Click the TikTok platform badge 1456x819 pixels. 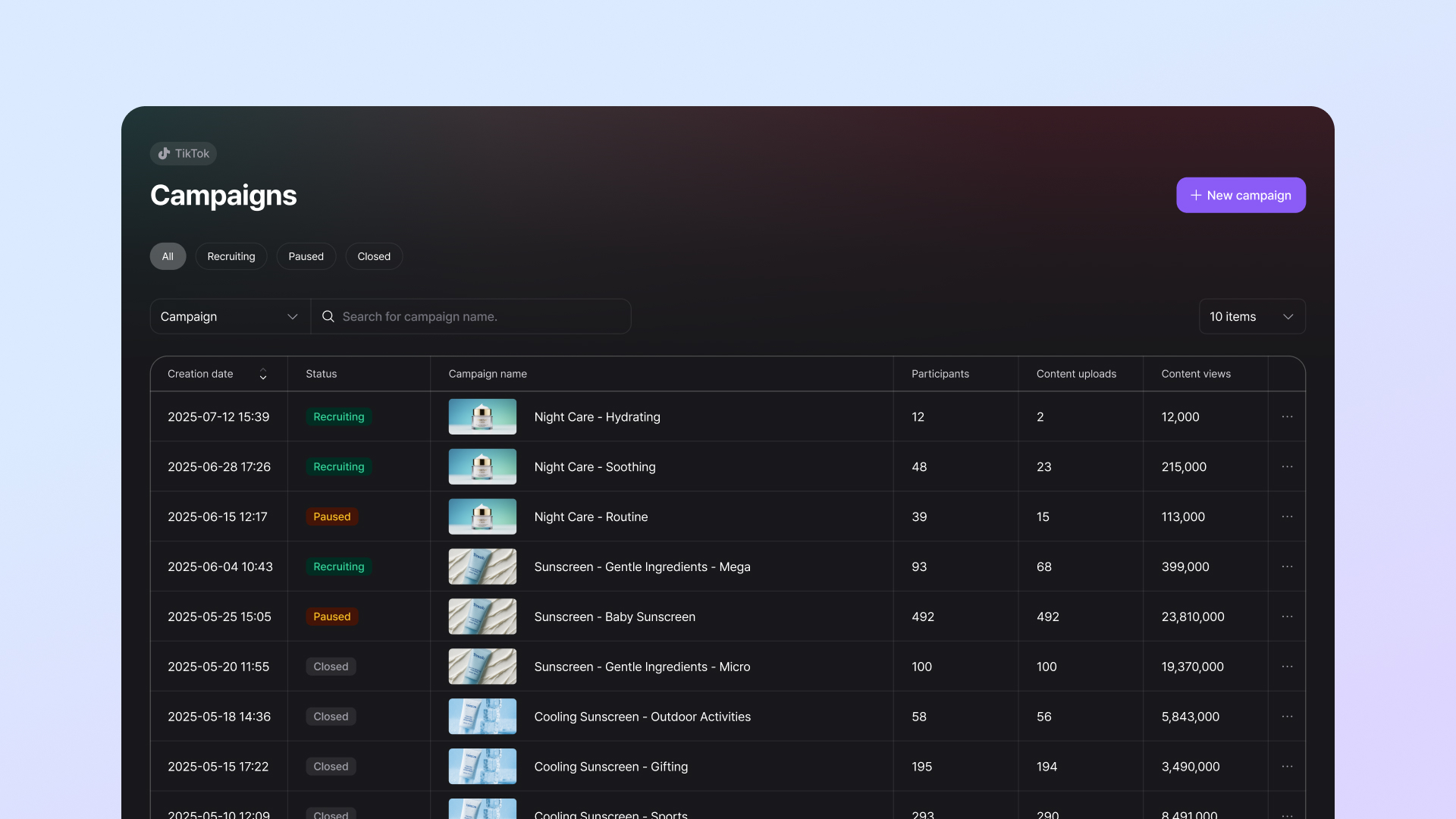pos(184,153)
